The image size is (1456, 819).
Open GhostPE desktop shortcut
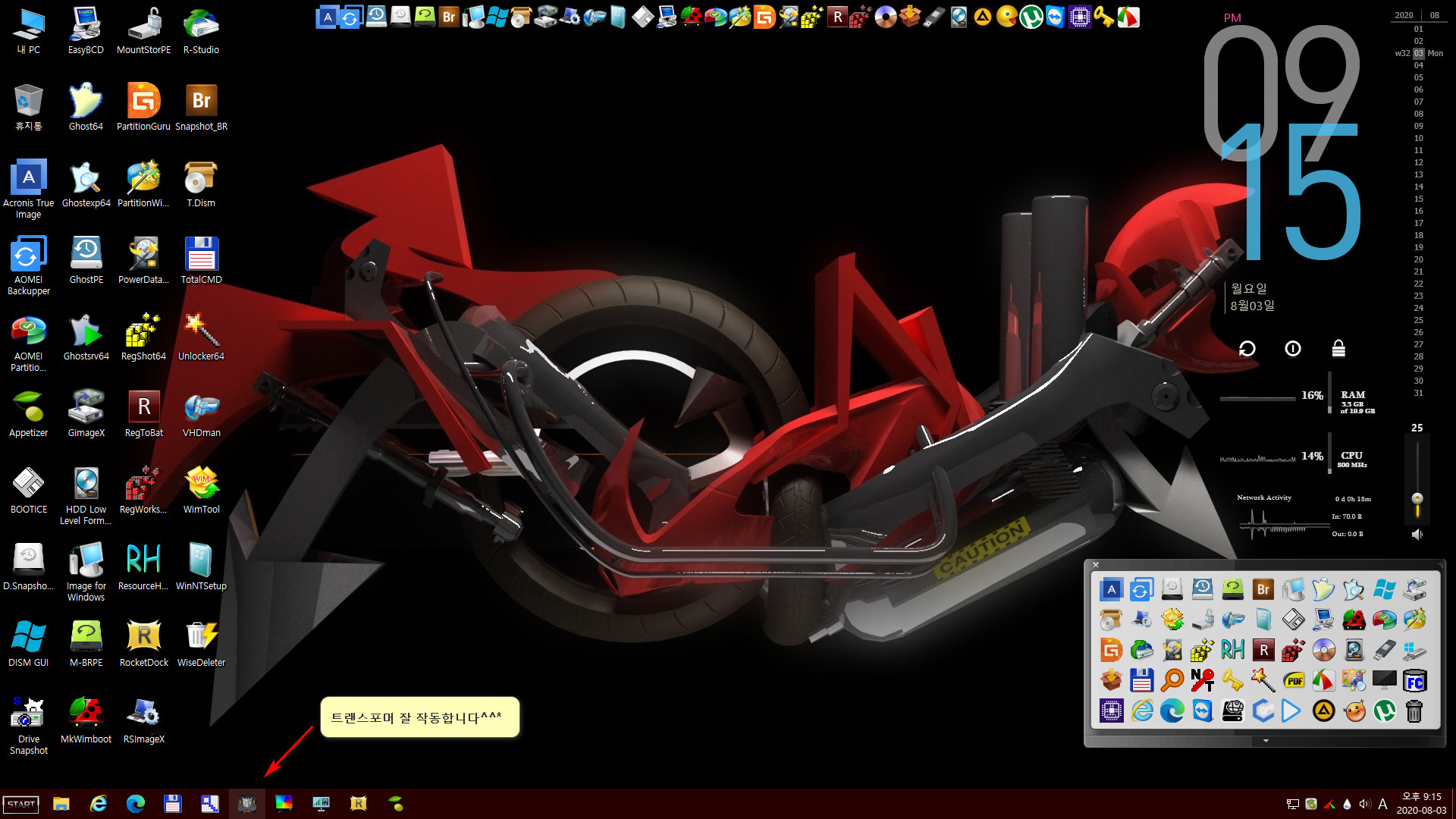click(x=86, y=261)
